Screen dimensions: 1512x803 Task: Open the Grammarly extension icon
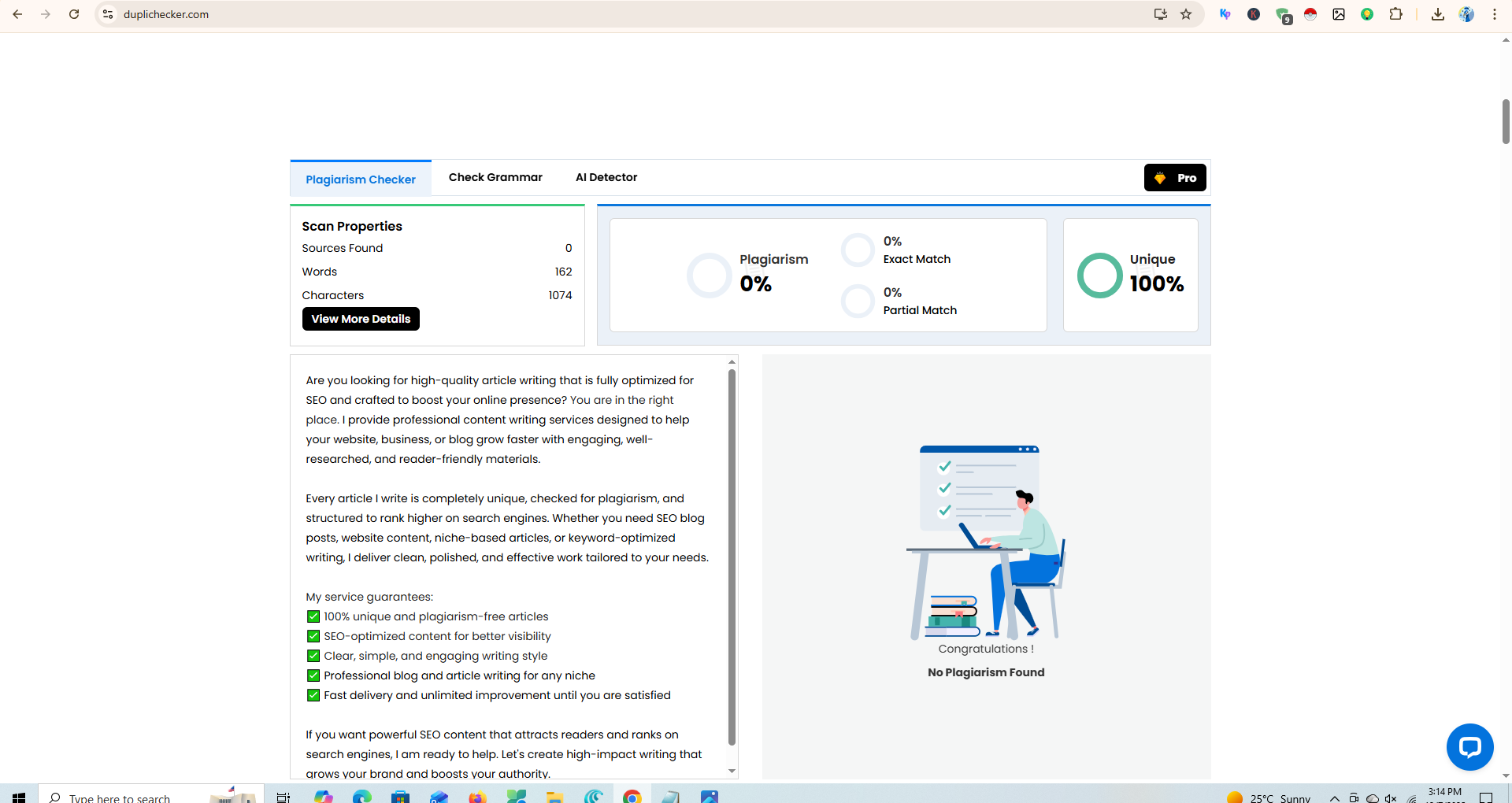(1284, 14)
